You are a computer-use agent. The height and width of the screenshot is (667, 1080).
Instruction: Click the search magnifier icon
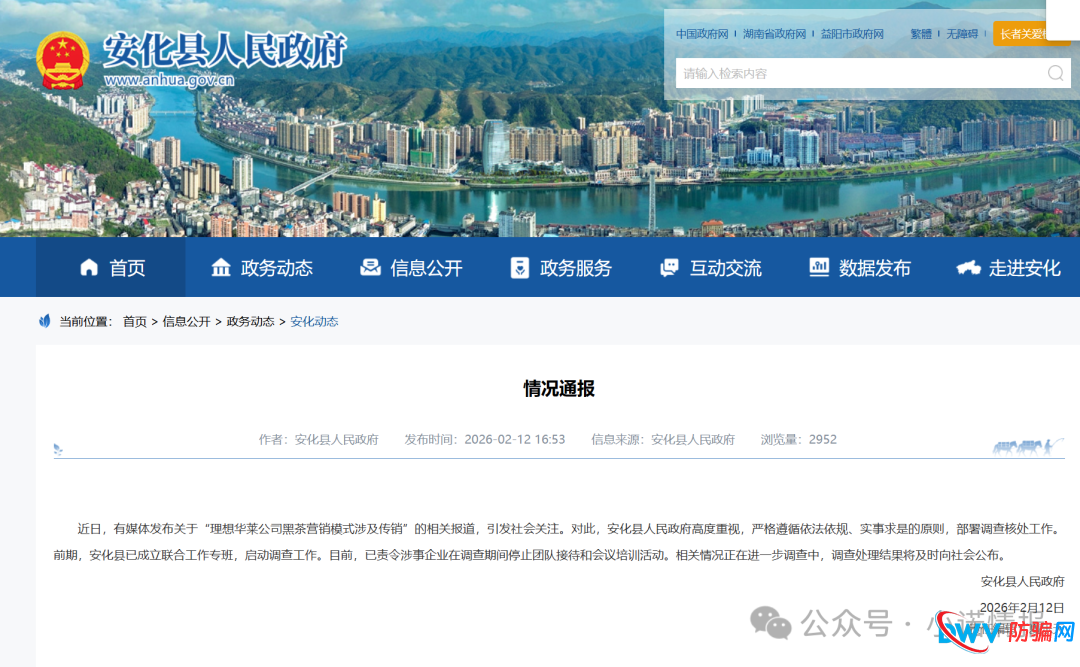(x=1055, y=73)
